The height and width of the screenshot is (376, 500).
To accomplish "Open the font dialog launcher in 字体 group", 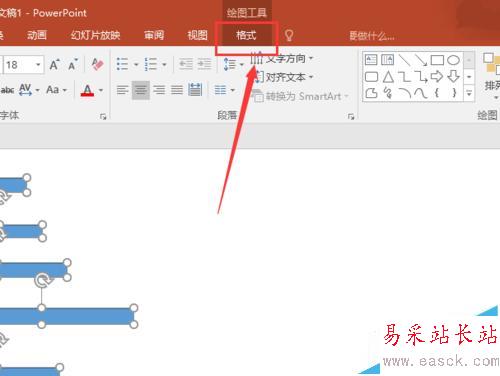I will click(x=103, y=116).
